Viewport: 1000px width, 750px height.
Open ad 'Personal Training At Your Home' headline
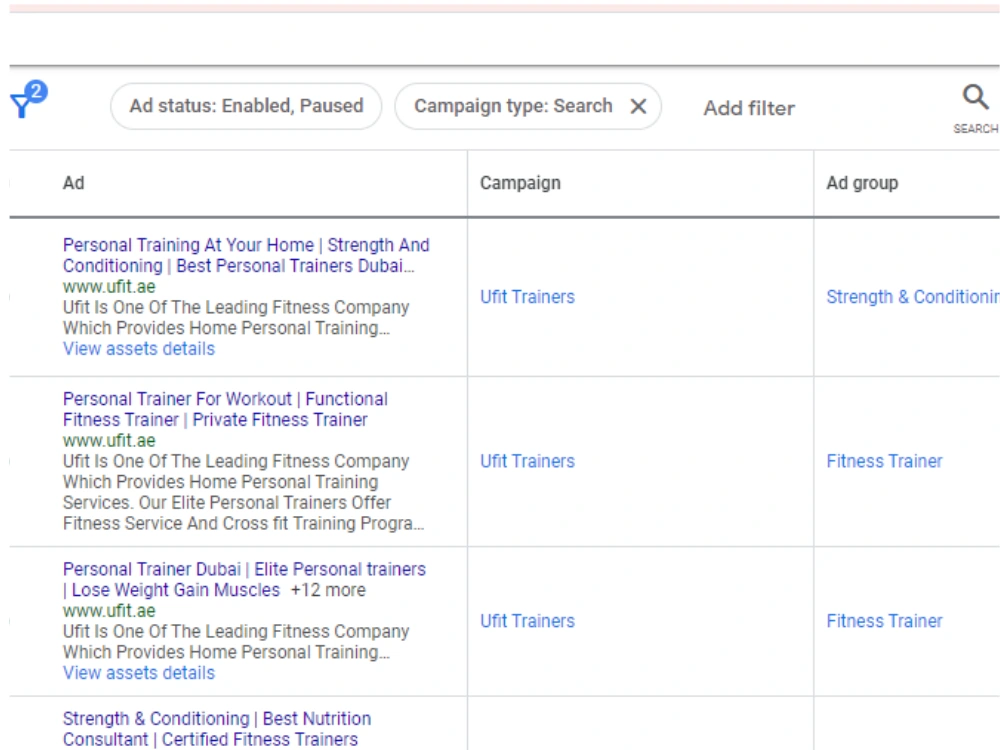tap(246, 255)
